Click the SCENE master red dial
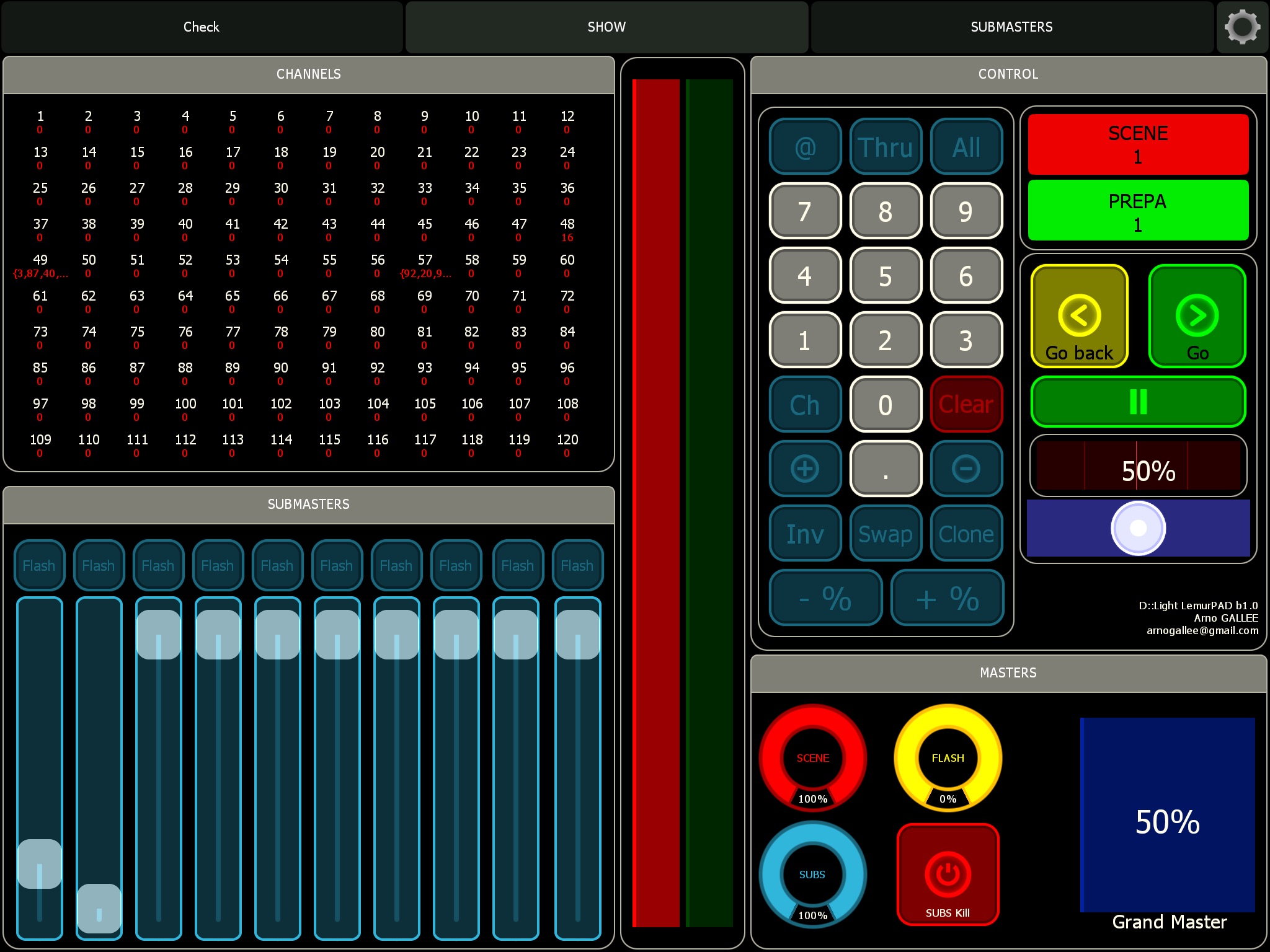Viewport: 1270px width, 952px height. (x=812, y=758)
